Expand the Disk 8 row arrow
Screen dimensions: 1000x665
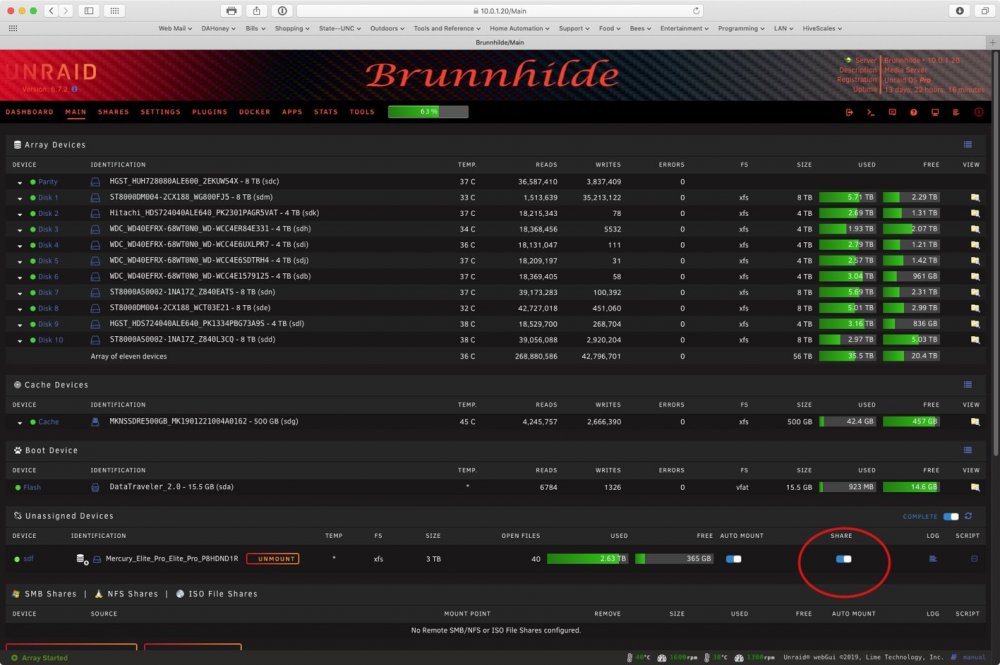[x=20, y=309]
